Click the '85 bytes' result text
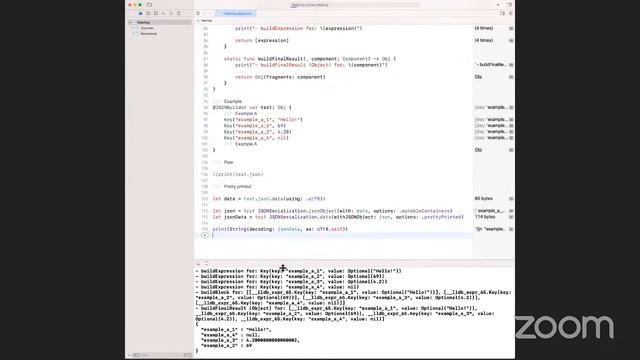The width and height of the screenshot is (640, 360). tap(483, 199)
